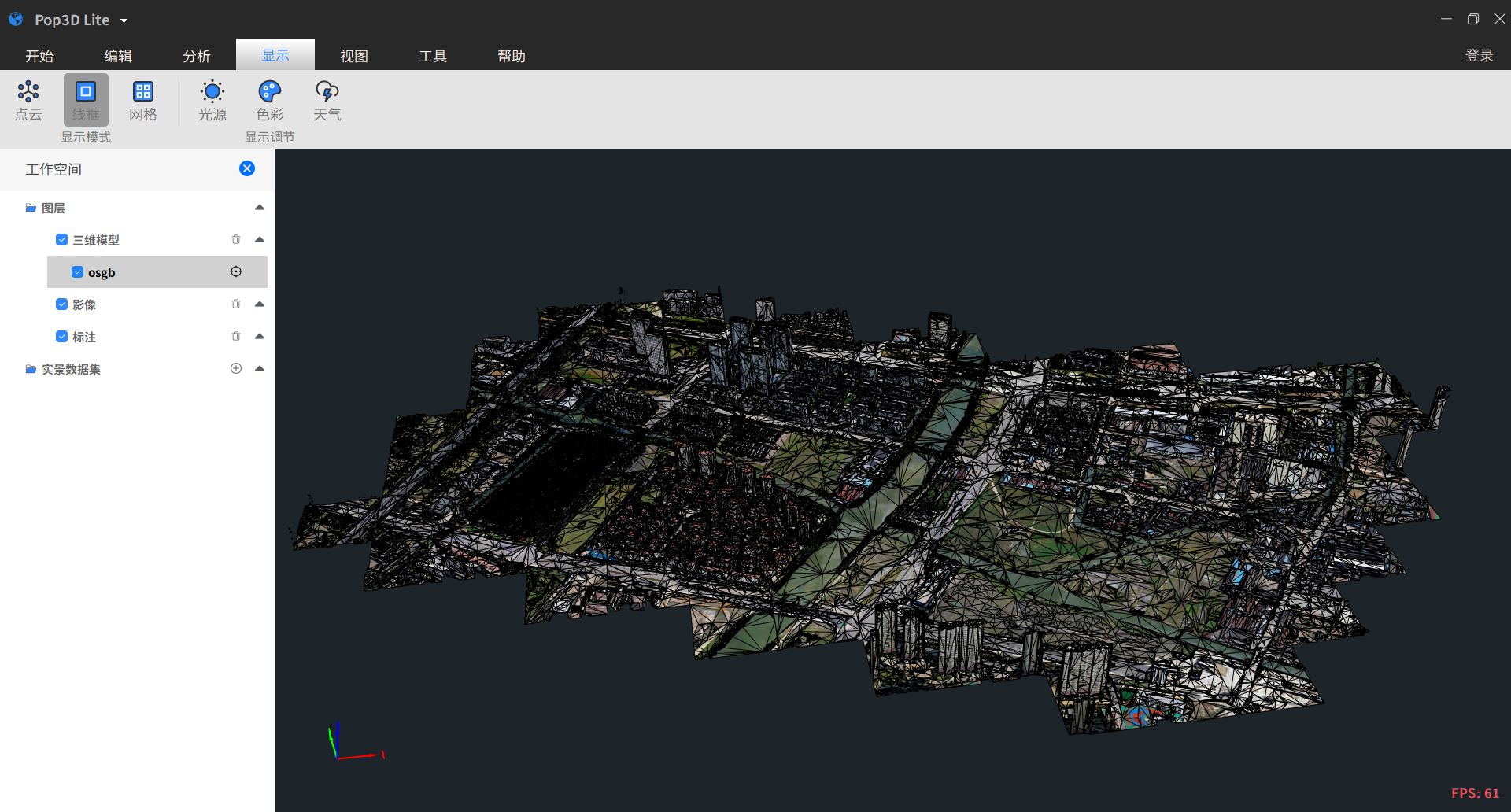The height and width of the screenshot is (812, 1511).
Task: Select the 网格 mesh display mode
Action: click(143, 100)
